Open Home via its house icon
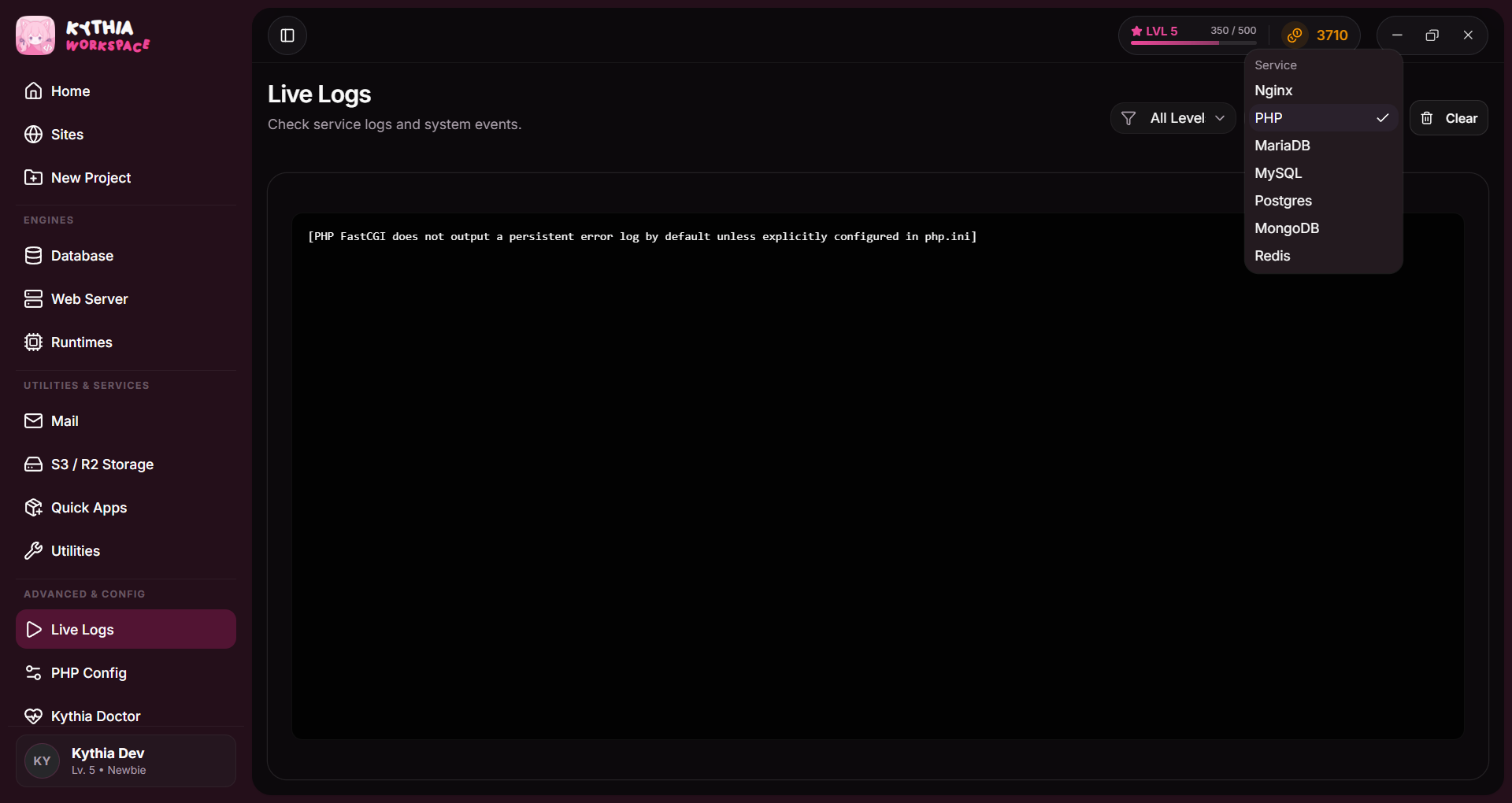This screenshot has width=1512, height=803. click(x=33, y=91)
